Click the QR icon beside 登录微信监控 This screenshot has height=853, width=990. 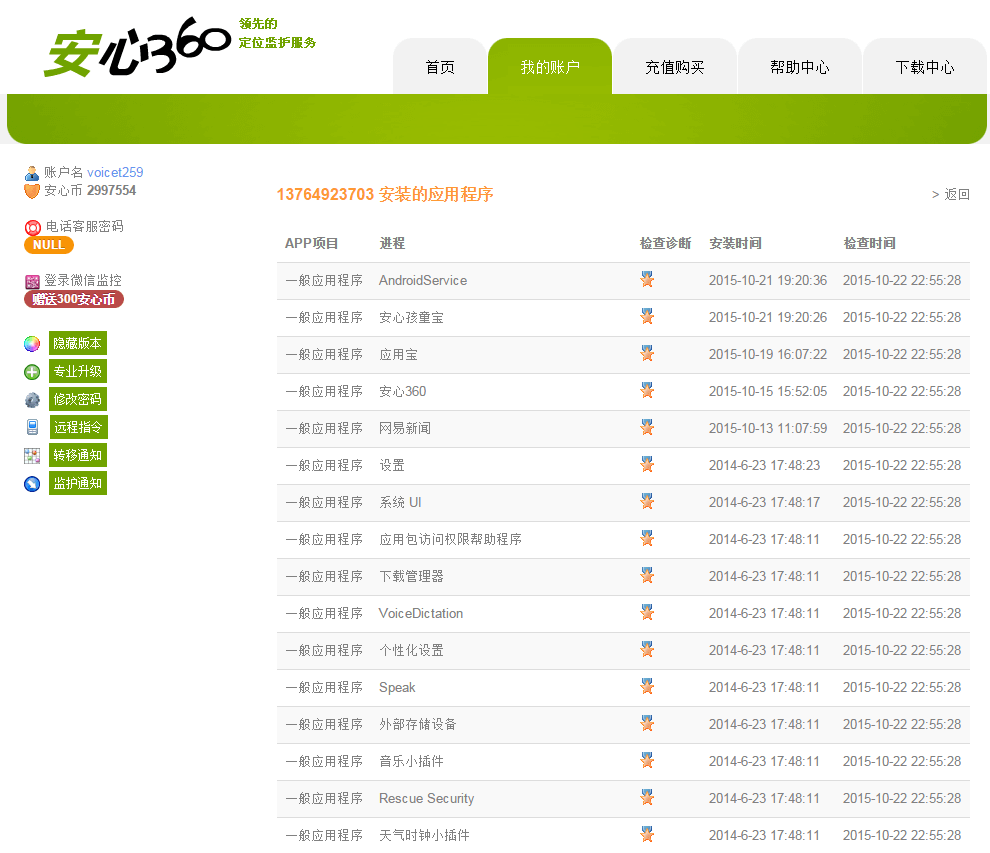32,282
